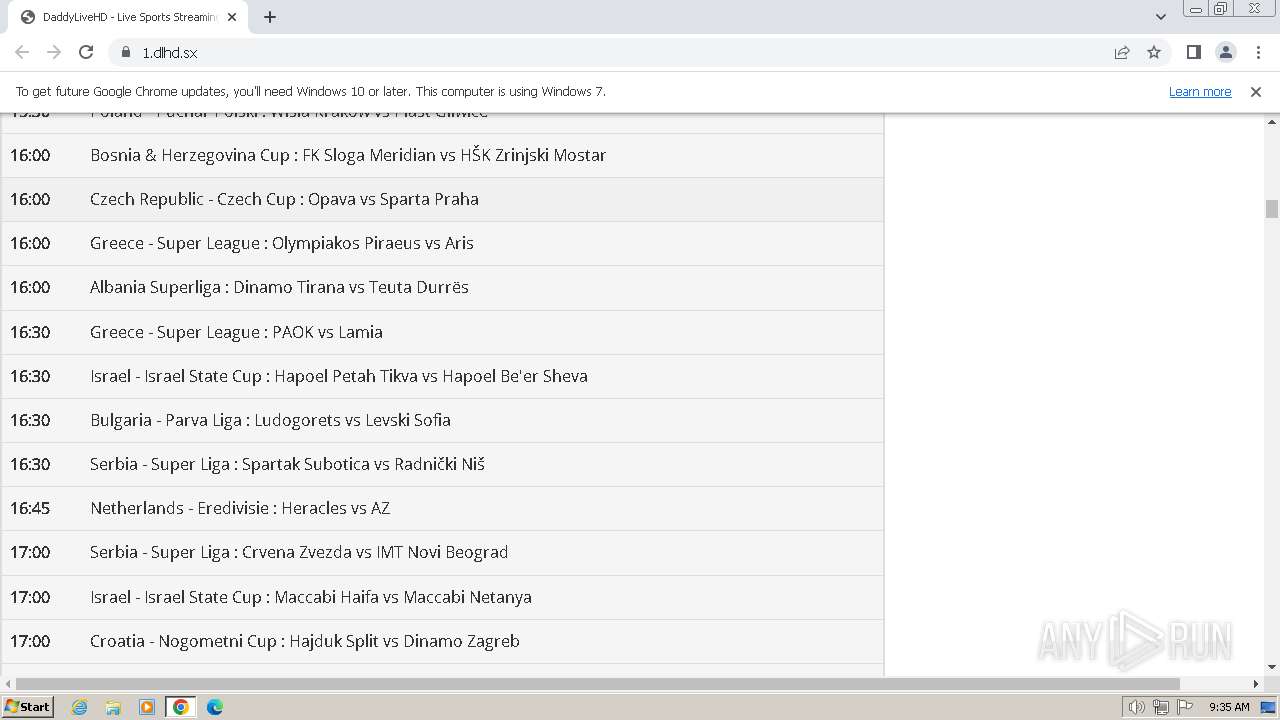Select the DaddyLiveHD Live Sports Streaming tab
Image resolution: width=1280 pixels, height=720 pixels.
(128, 17)
